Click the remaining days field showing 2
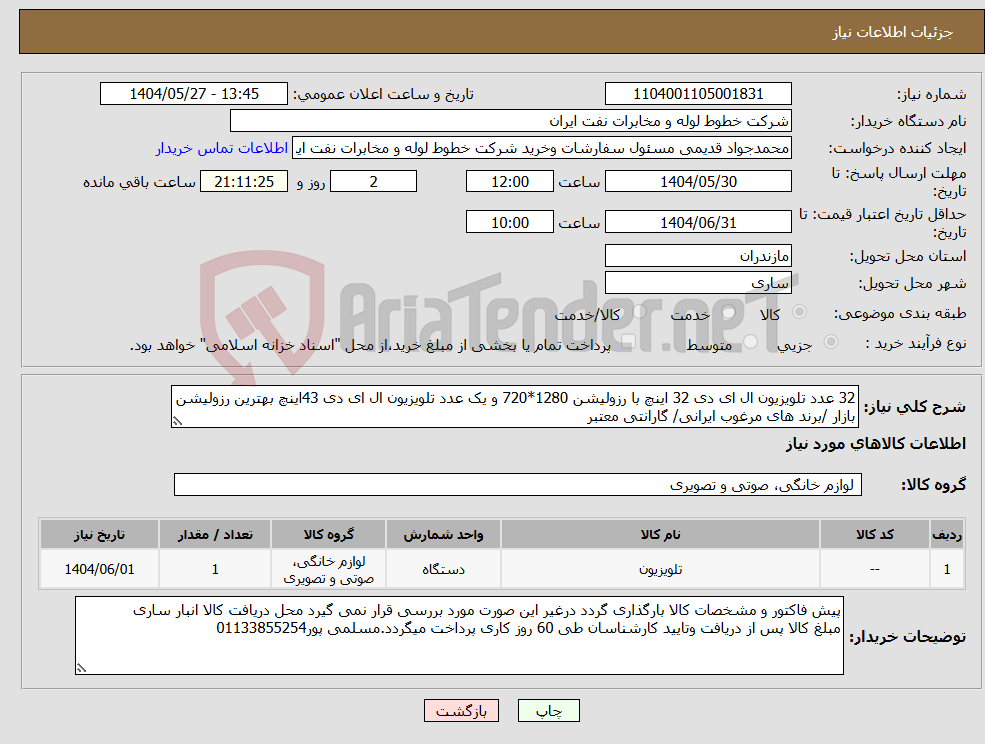 click(x=373, y=182)
